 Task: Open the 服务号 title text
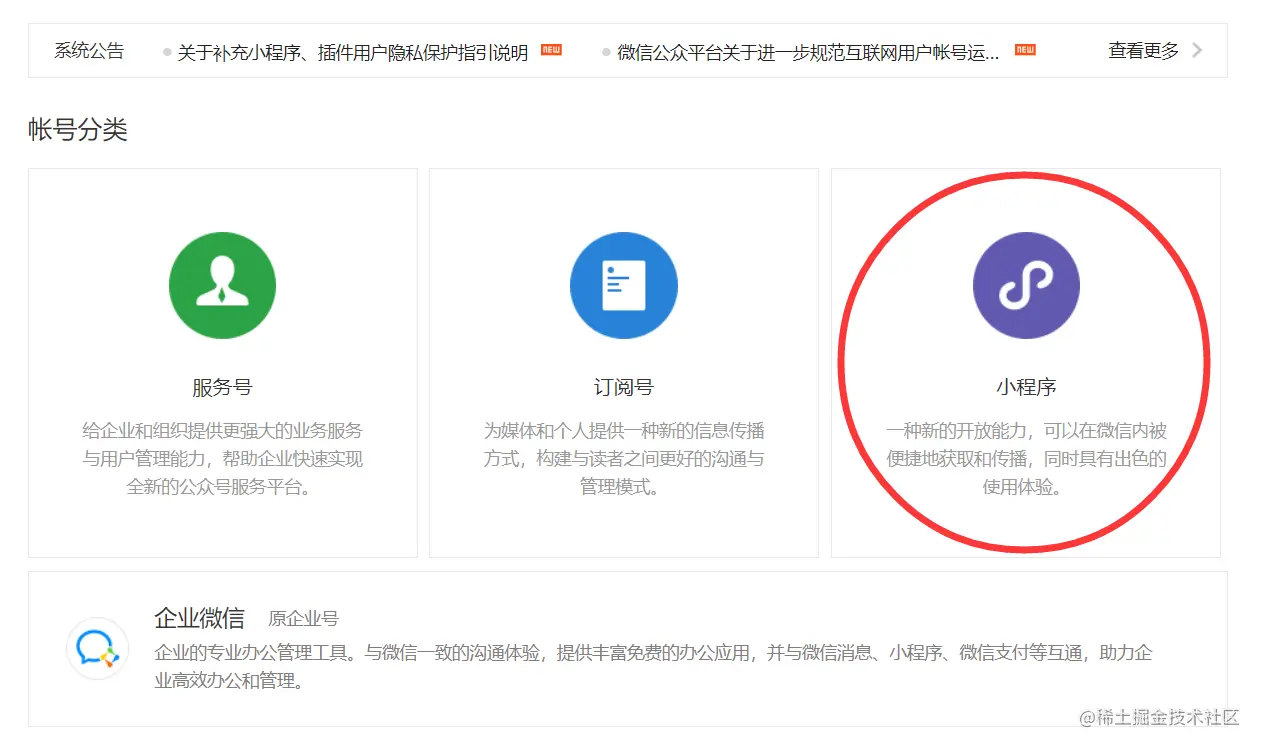point(222,387)
